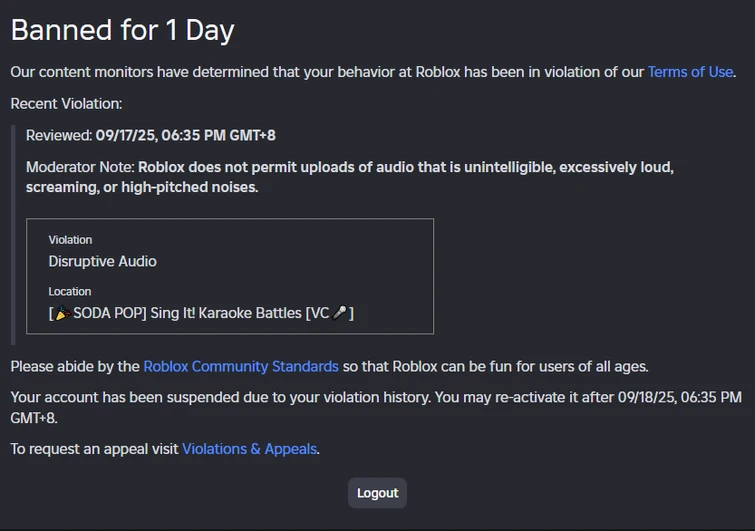
Task: Select the Disruptive Audio violation value
Action: pos(102,261)
